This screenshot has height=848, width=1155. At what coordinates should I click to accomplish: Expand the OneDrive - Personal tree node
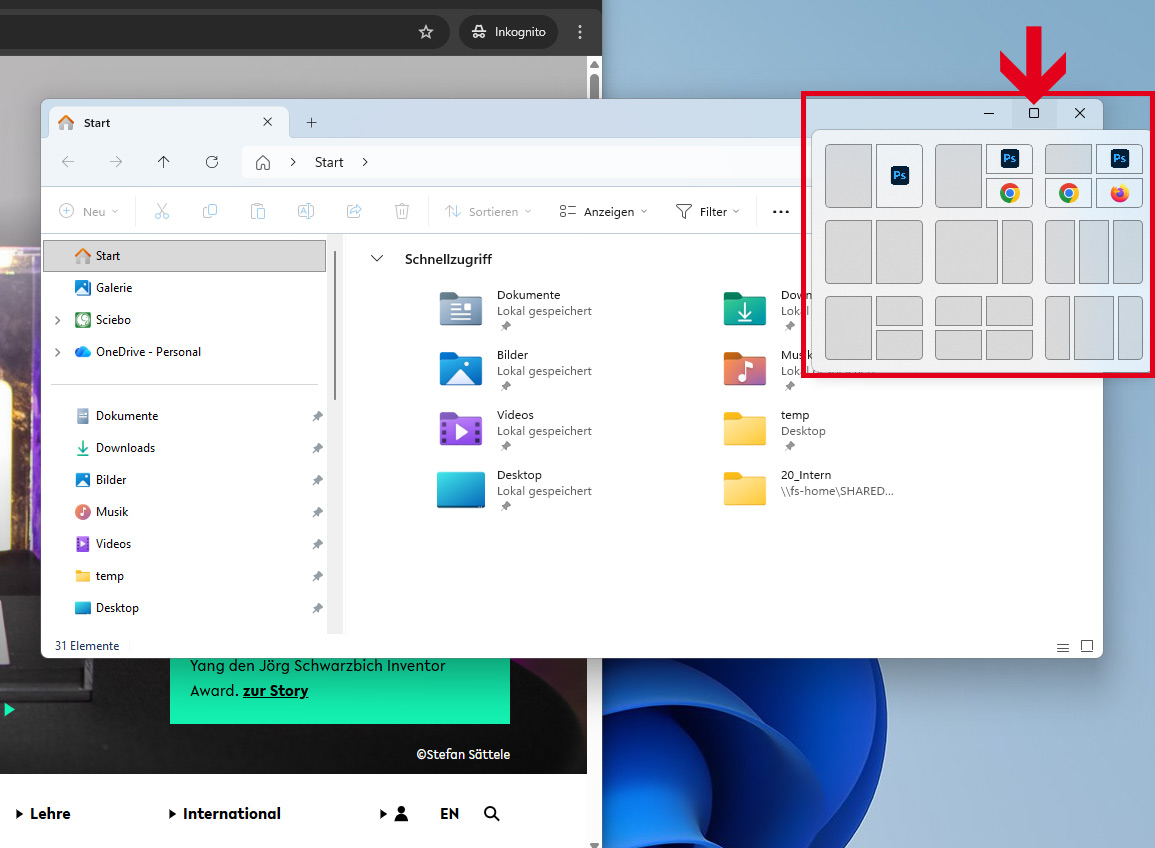point(57,352)
